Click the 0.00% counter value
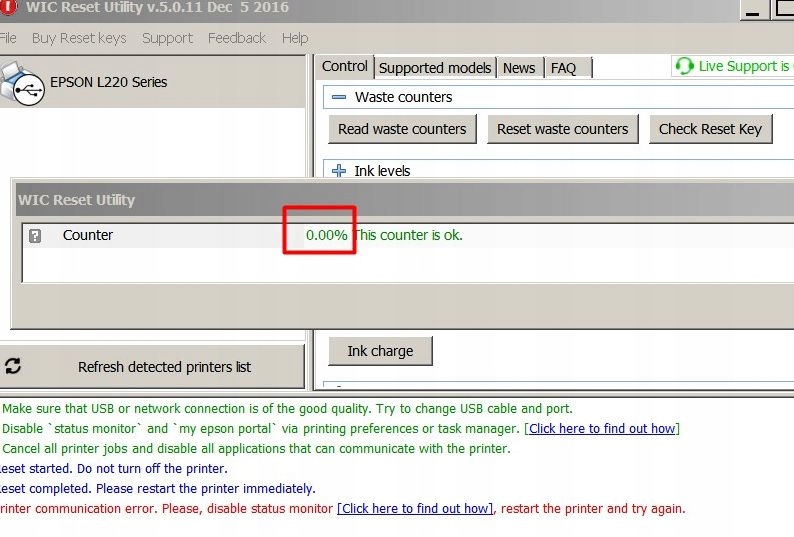Image resolution: width=794 pixels, height=537 pixels. pos(327,235)
